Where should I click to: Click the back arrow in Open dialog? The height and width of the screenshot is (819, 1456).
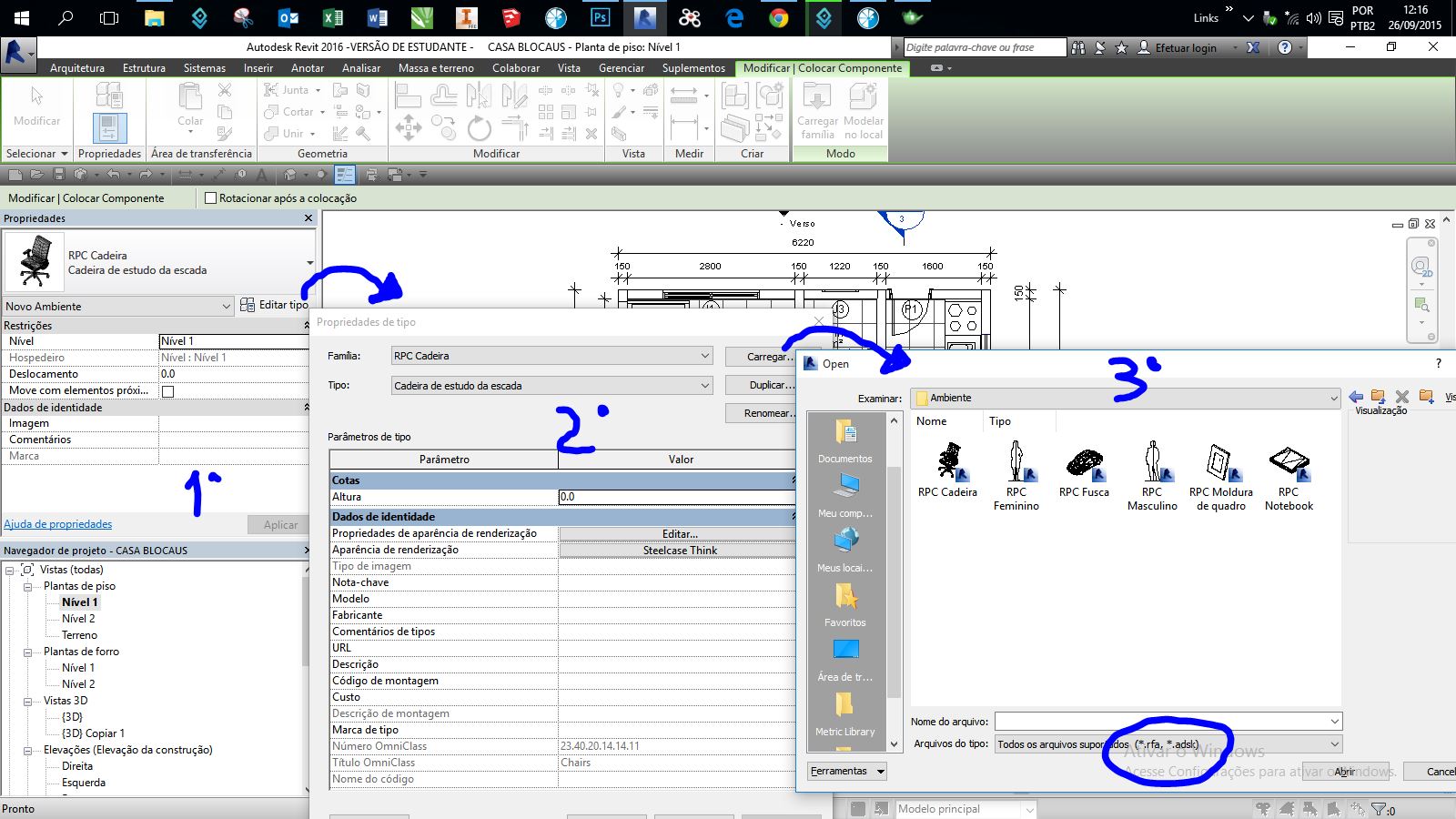[1356, 397]
